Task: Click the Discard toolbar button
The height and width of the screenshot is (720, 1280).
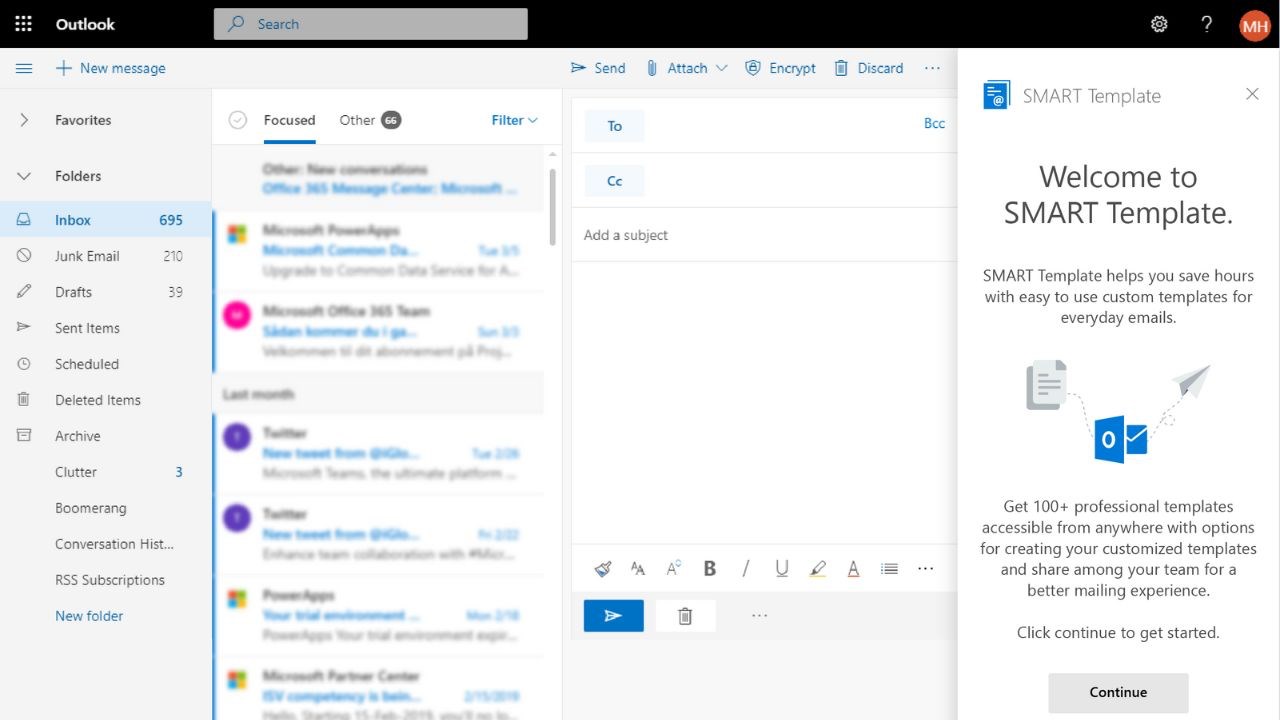Action: 869,68
